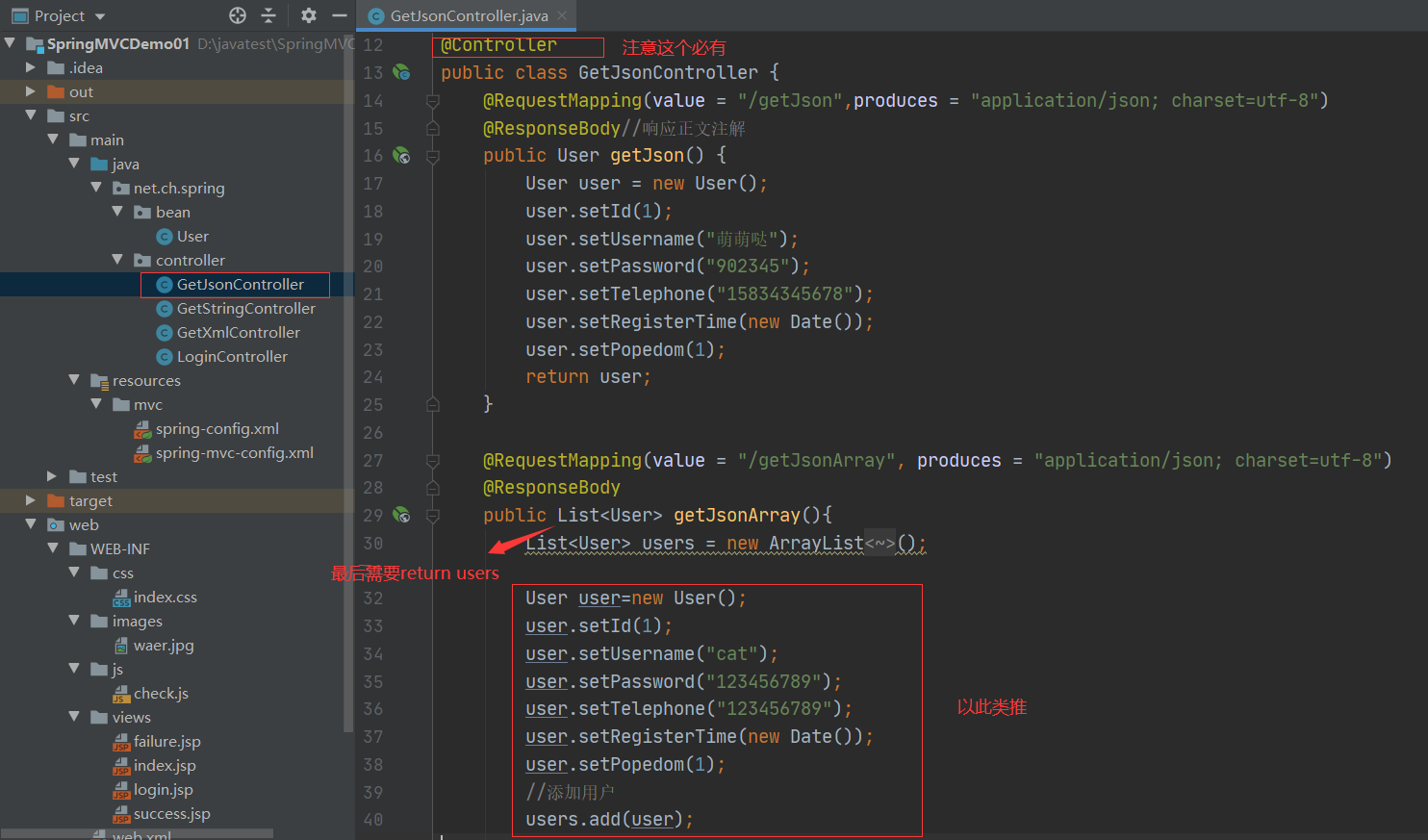Click the gutter bean icon on line 16
The width and height of the screenshot is (1428, 840).
401,156
